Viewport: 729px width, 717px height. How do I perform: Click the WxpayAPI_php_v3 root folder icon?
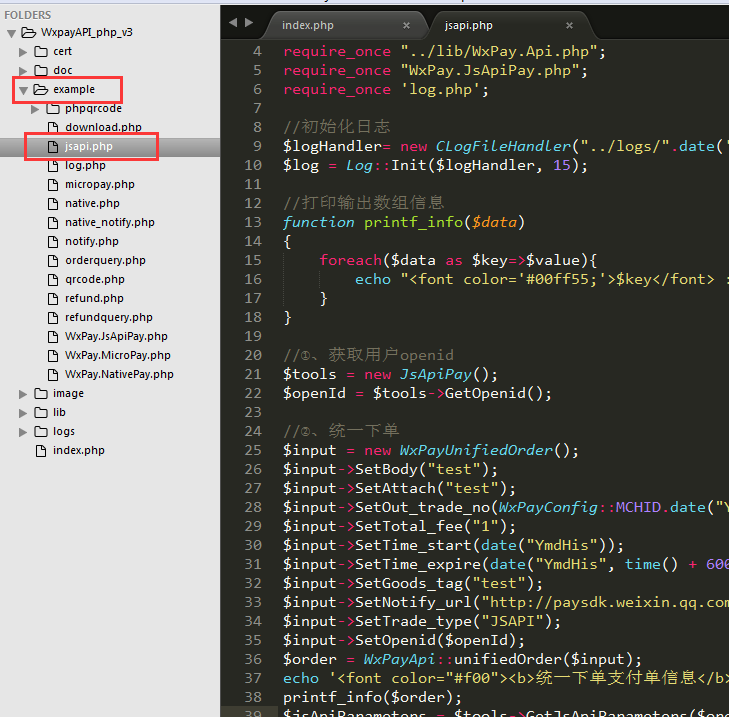29,33
